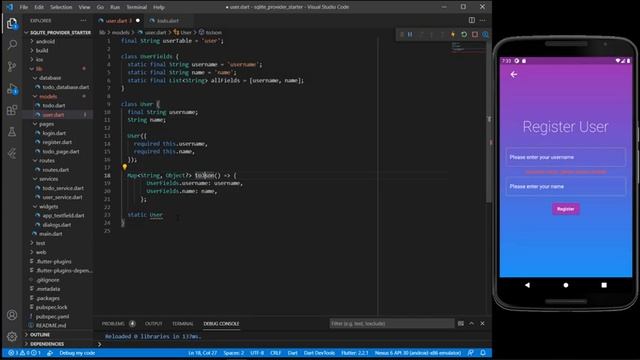Open the Run and Debug view
Viewport: 640px width, 360px height.
(12, 89)
